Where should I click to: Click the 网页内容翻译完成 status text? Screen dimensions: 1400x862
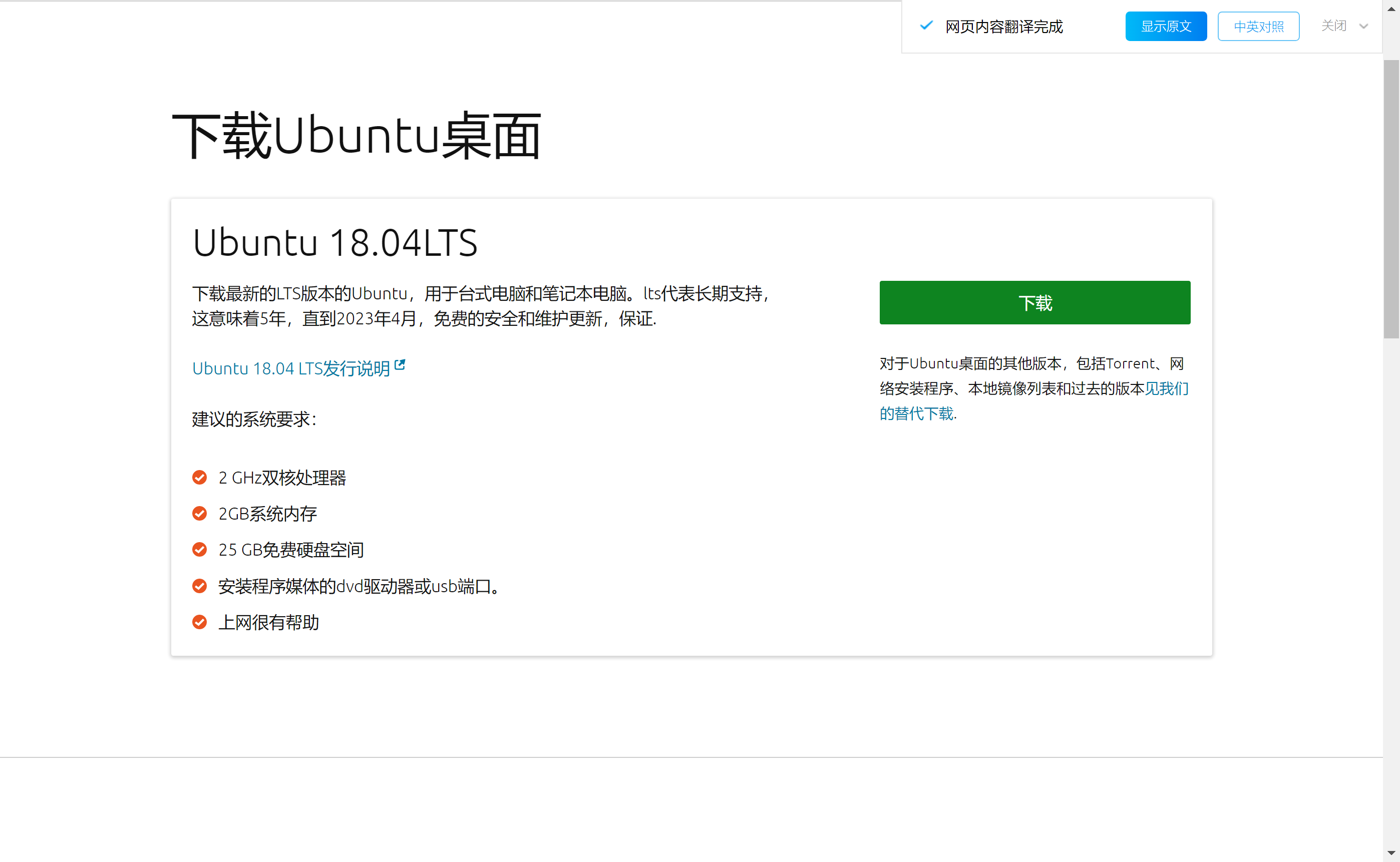(x=1003, y=26)
